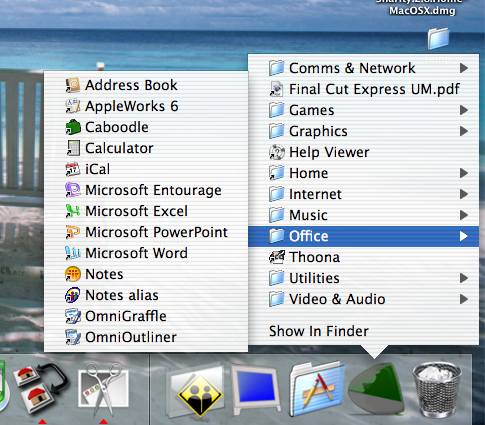Open the Applications folder in the Dock
This screenshot has width=485, height=425.
tap(316, 389)
